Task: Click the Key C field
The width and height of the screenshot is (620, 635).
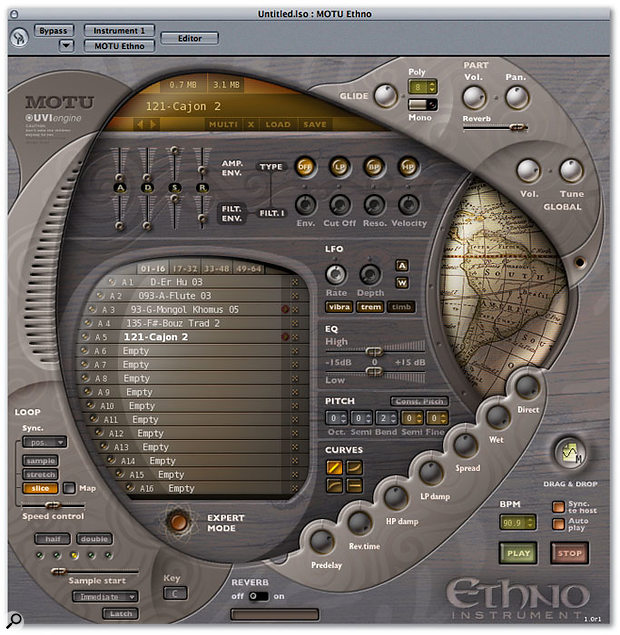Action: tap(175, 594)
